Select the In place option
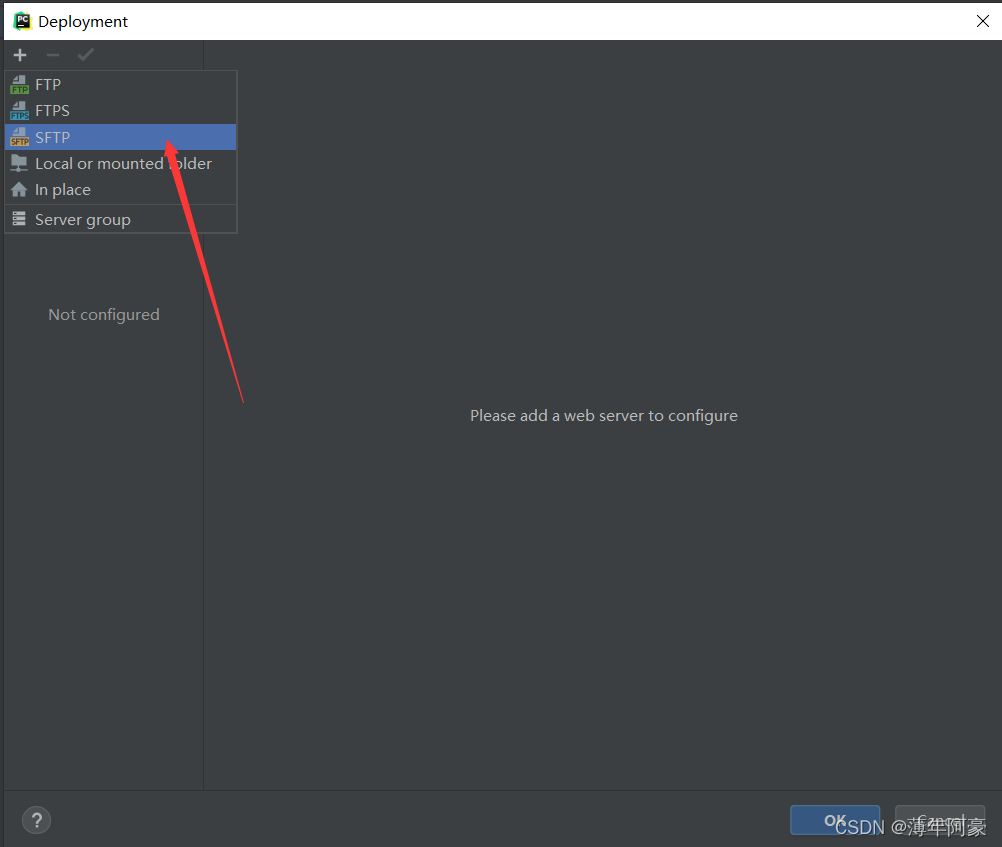The height and width of the screenshot is (847, 1002). pyautogui.click(x=121, y=190)
